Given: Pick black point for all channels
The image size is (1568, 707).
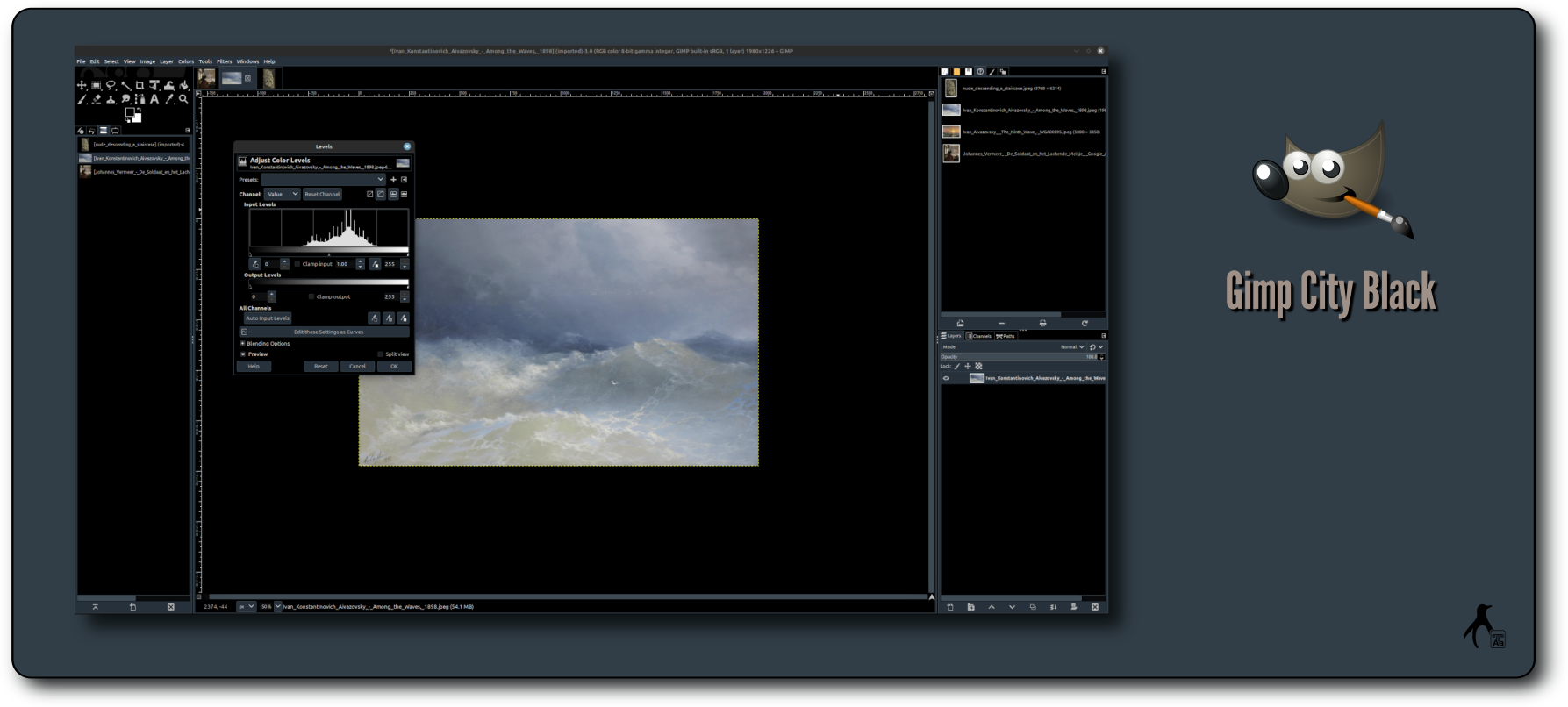Looking at the screenshot, I should pyautogui.click(x=374, y=318).
